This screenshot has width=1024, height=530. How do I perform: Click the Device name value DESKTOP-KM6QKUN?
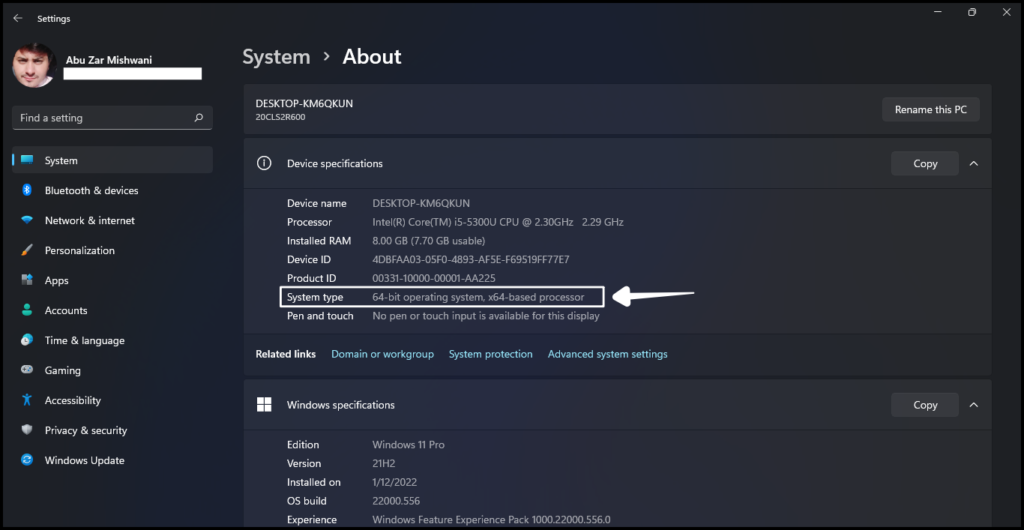click(x=421, y=203)
